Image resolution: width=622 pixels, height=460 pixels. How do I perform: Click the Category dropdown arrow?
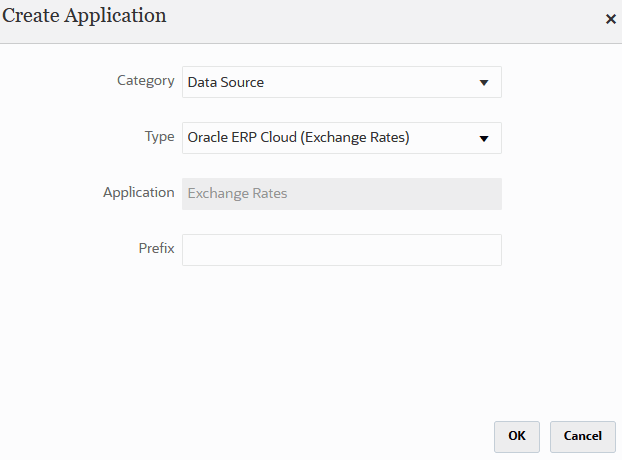point(483,82)
